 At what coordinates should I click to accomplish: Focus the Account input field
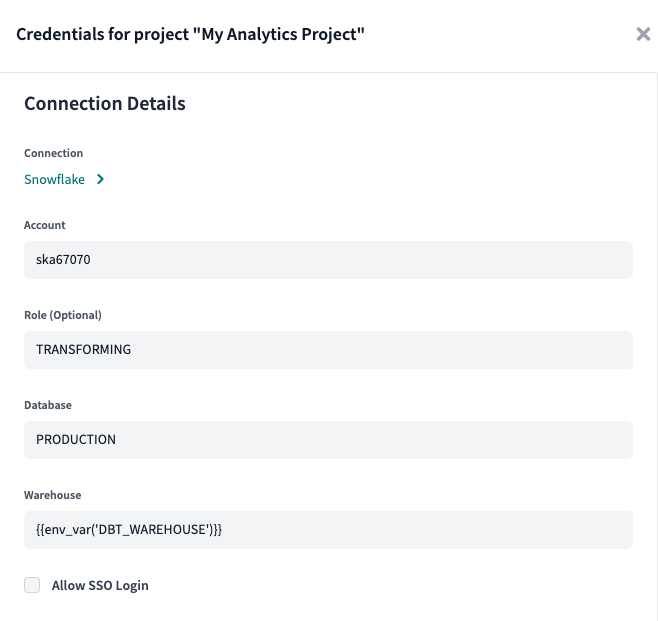[328, 260]
